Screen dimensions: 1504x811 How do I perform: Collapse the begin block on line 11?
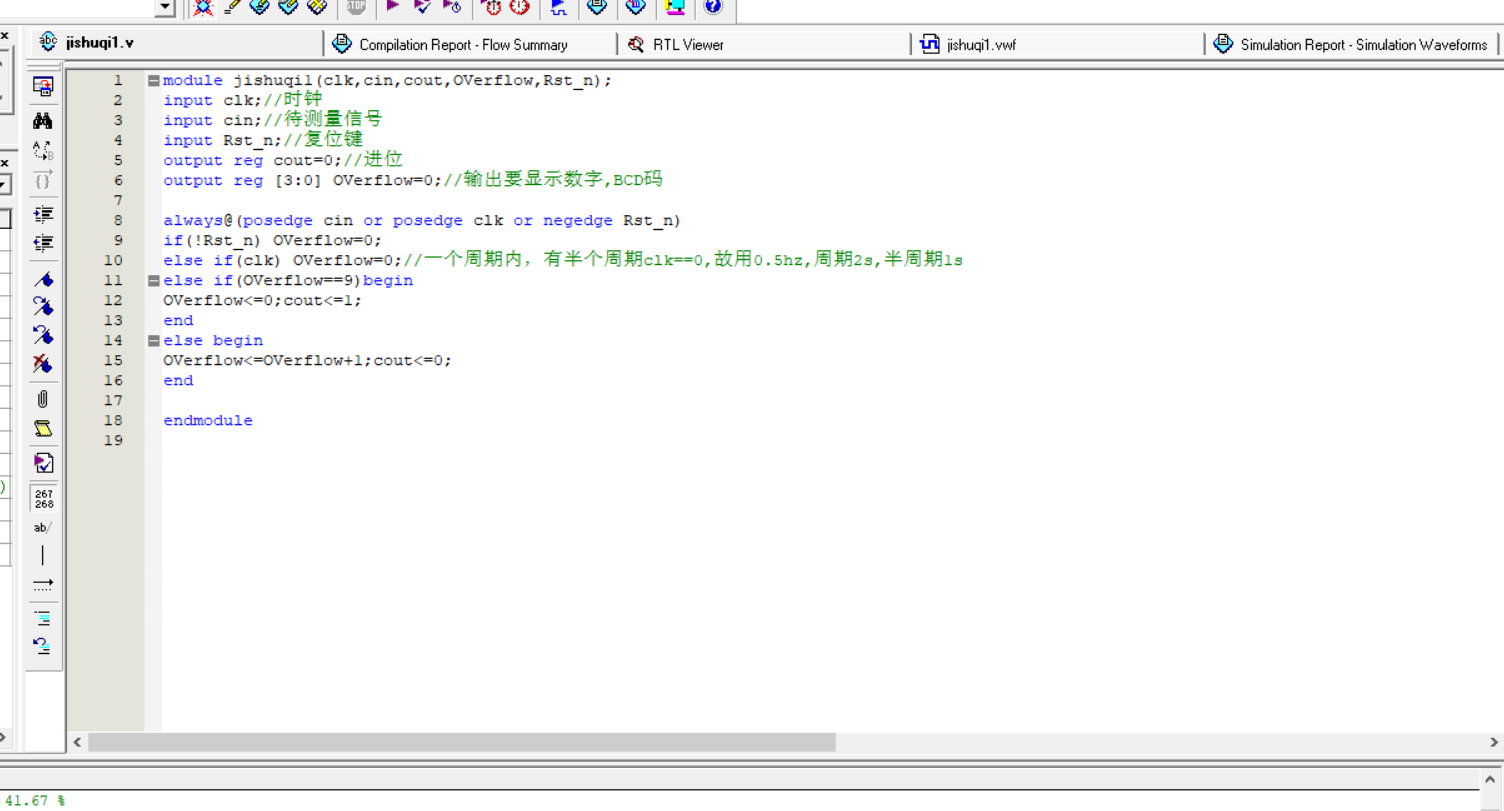(153, 281)
